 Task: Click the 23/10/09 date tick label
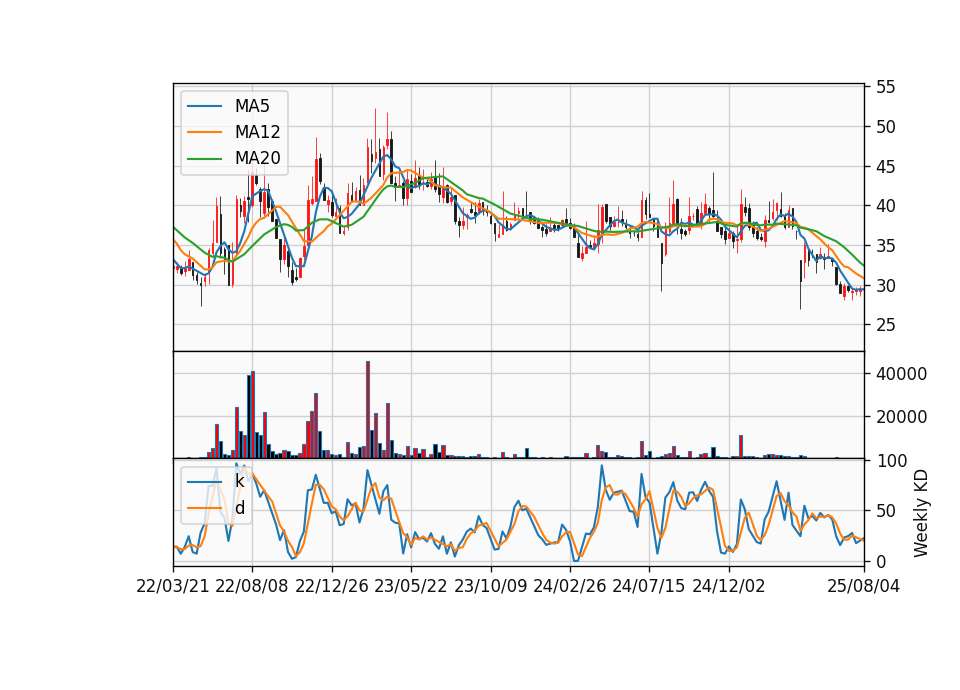(x=490, y=586)
